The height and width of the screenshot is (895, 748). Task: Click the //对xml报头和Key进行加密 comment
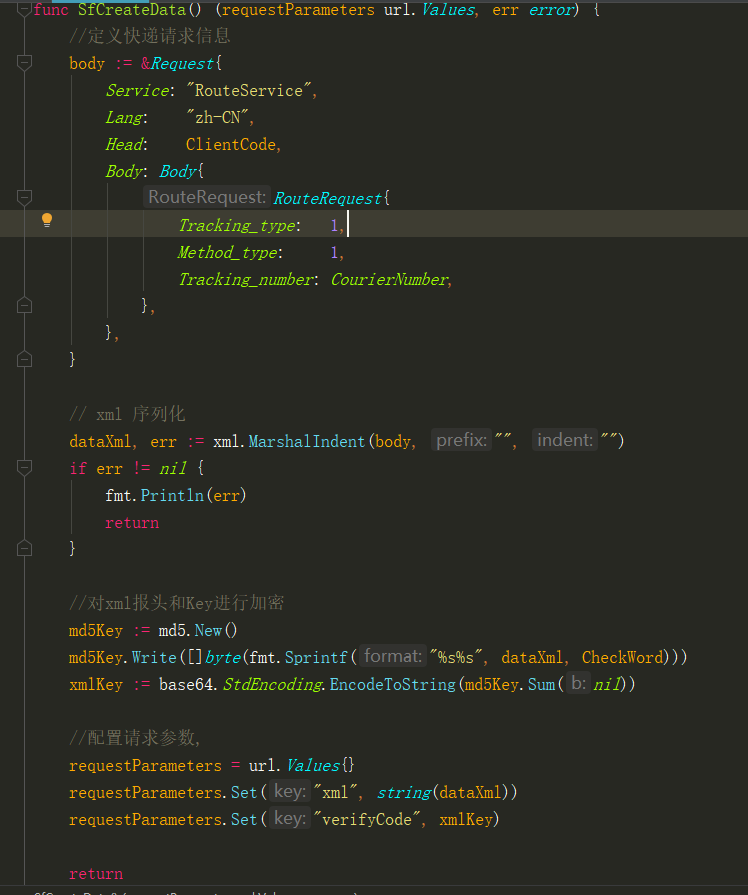pyautogui.click(x=176, y=603)
